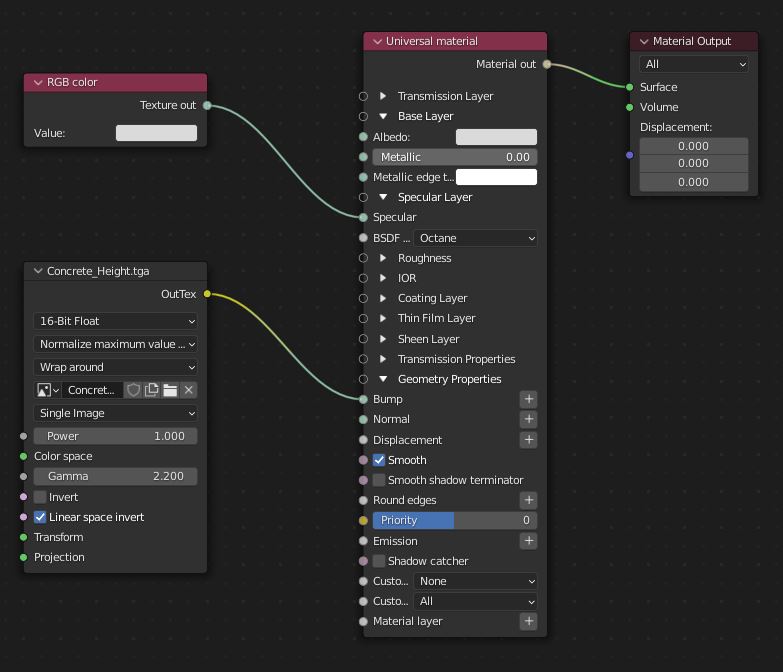
Task: Click the Gamma 2.200 field
Action: click(115, 476)
